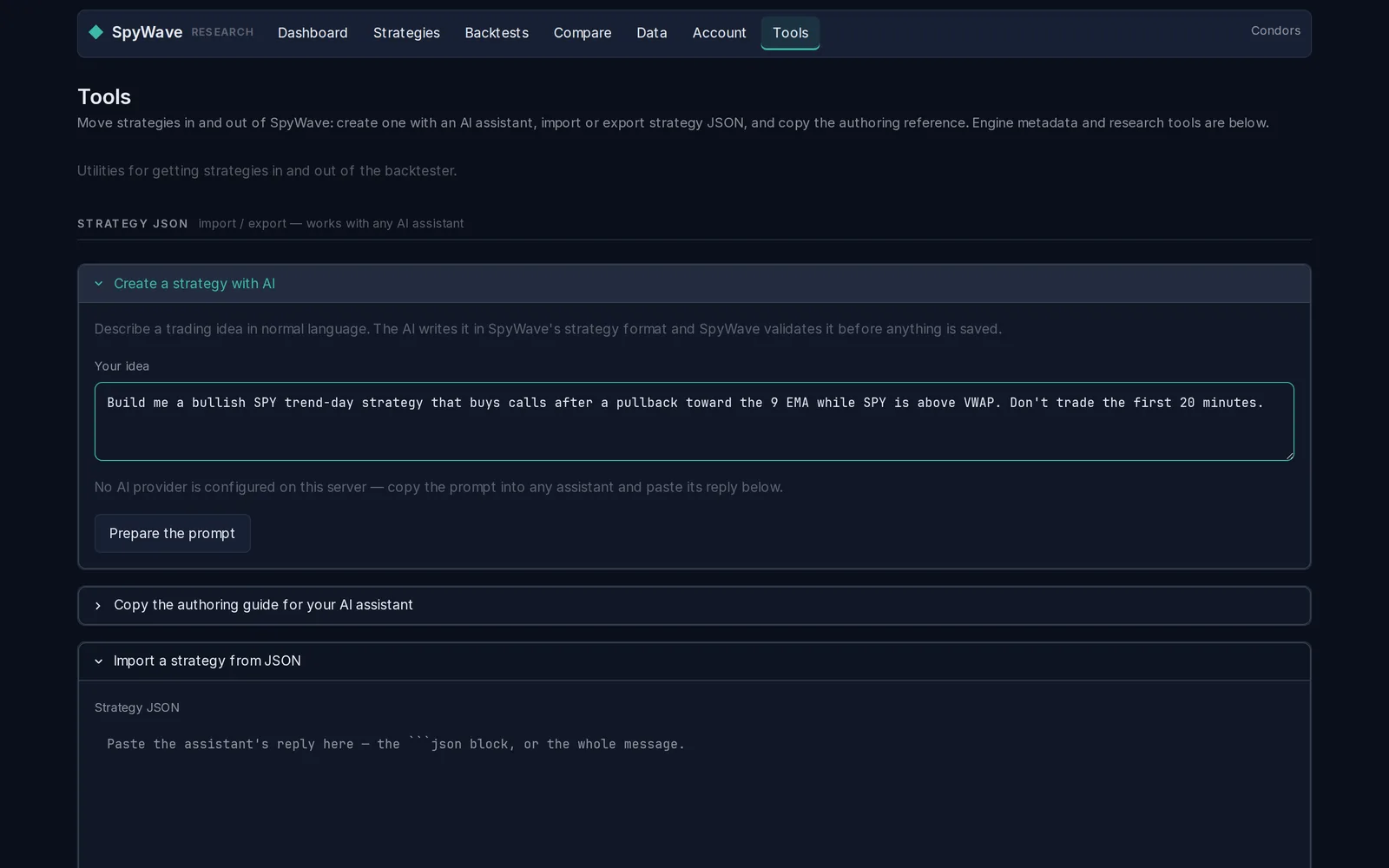Click the SpyWave diamond logo icon
This screenshot has height=868, width=1389.
click(95, 32)
